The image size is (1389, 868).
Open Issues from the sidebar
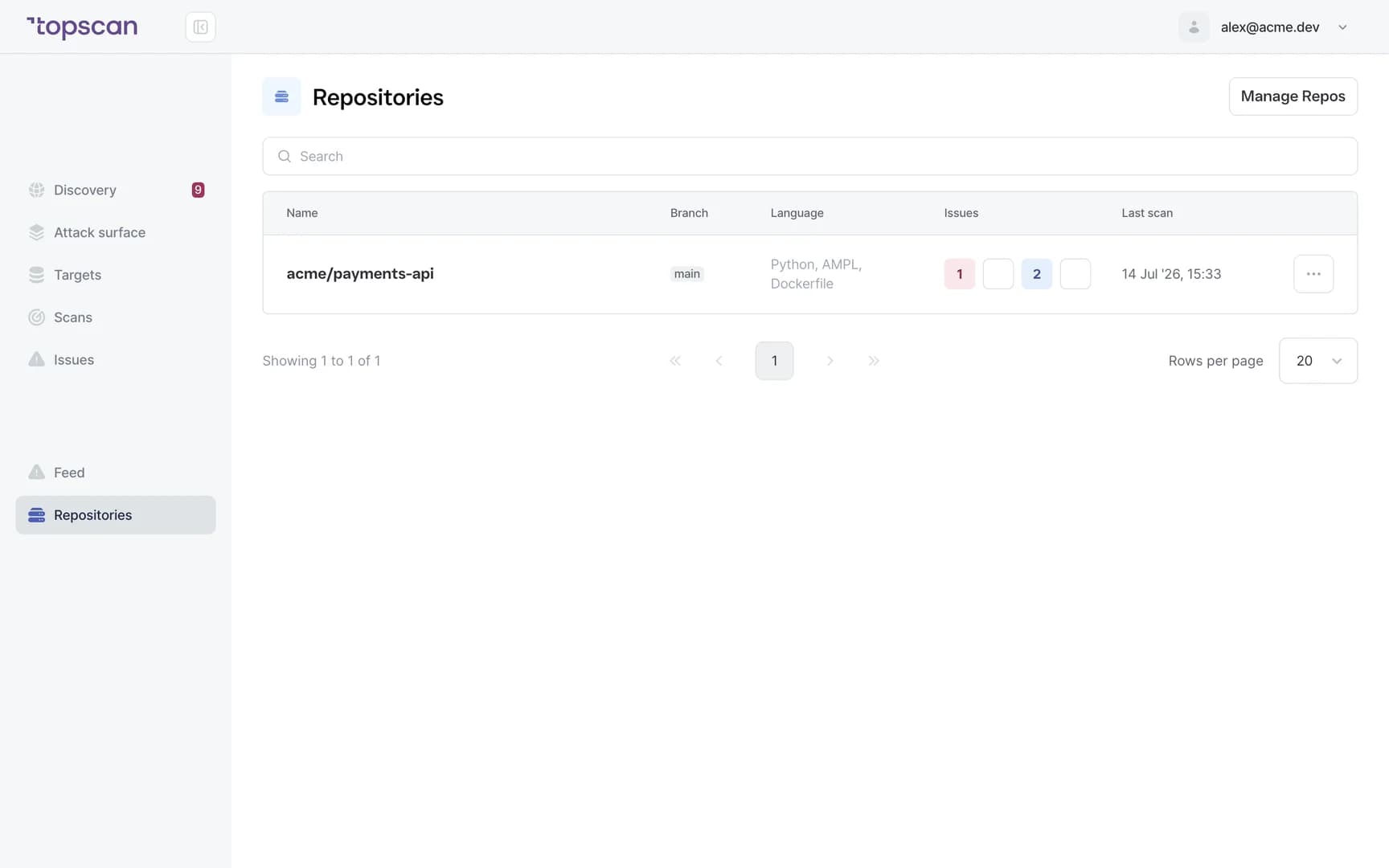pyautogui.click(x=116, y=360)
